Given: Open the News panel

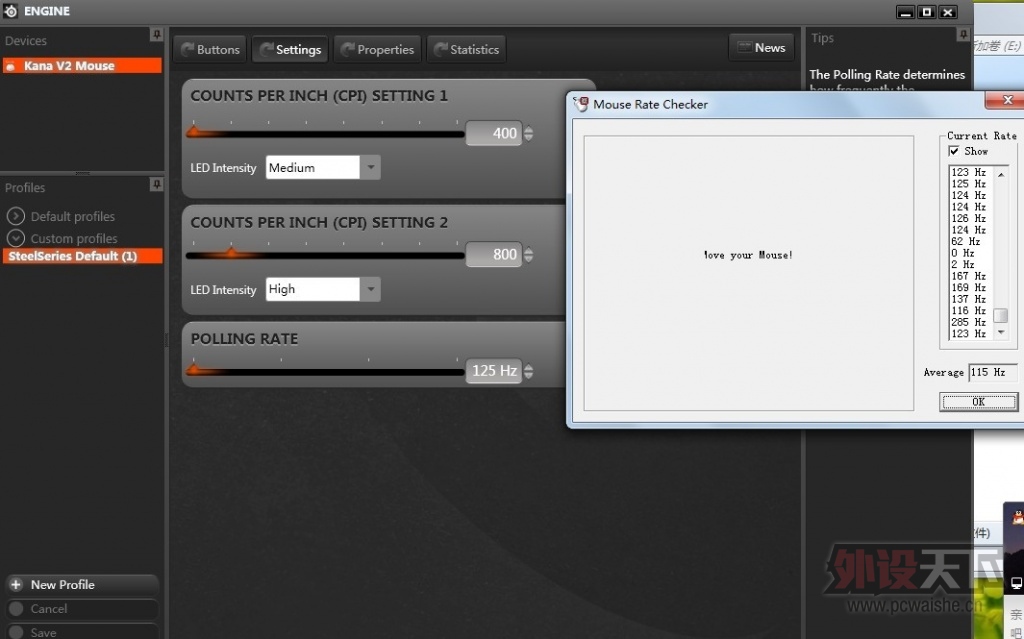Looking at the screenshot, I should tap(761, 48).
